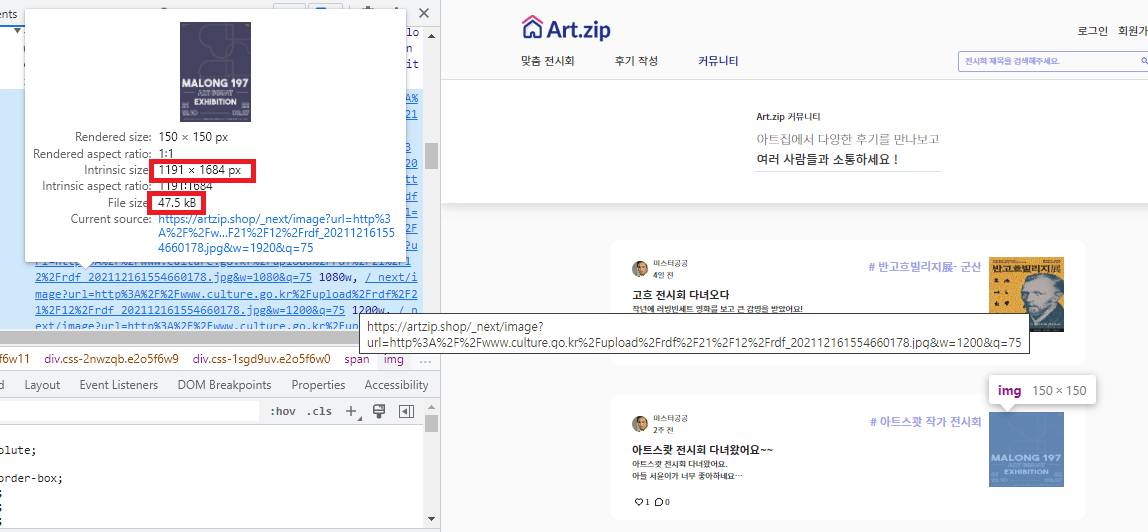Toggle the :hov element state panel

283,411
